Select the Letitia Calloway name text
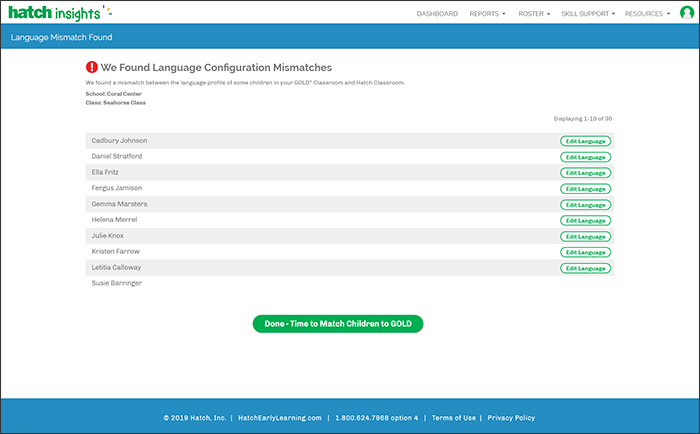The image size is (700, 434). [116, 267]
